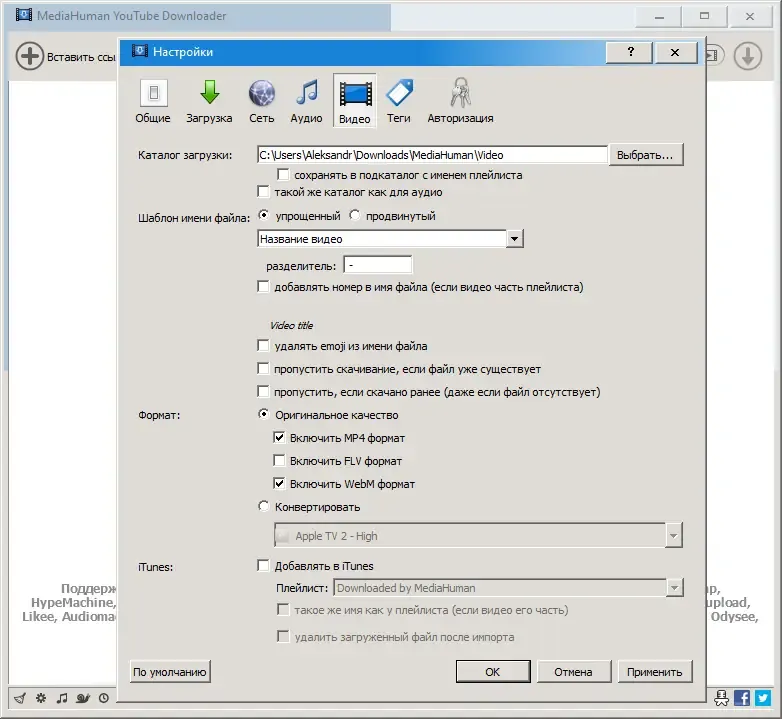Click the MediaHuman app icon in title bar
The image size is (782, 719).
24,15
